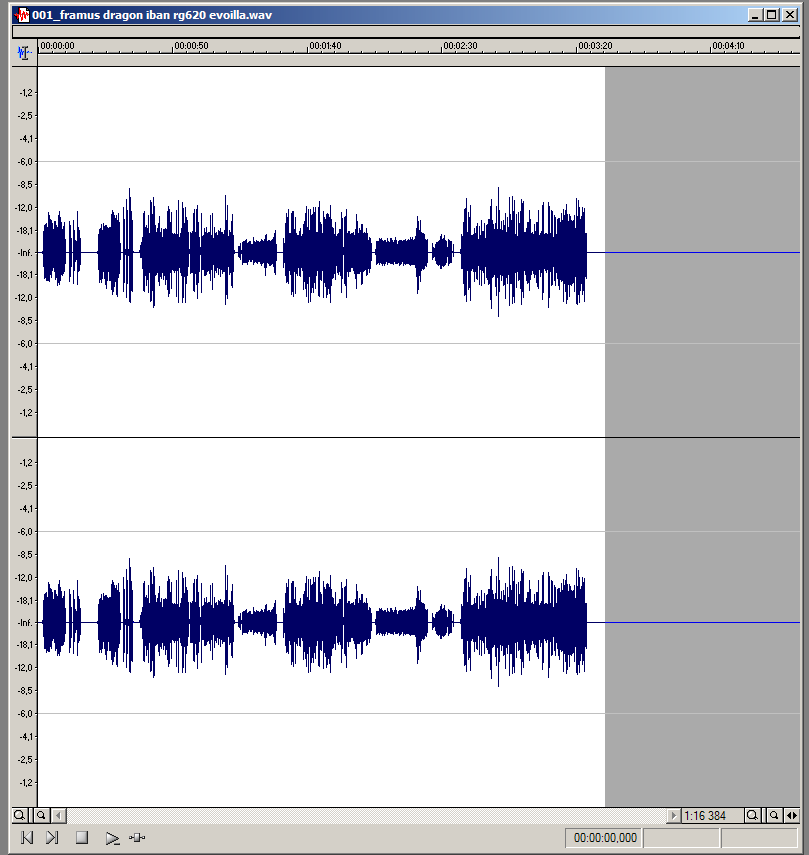Close the evoilla.wav data window
This screenshot has width=809, height=855.
[790, 15]
